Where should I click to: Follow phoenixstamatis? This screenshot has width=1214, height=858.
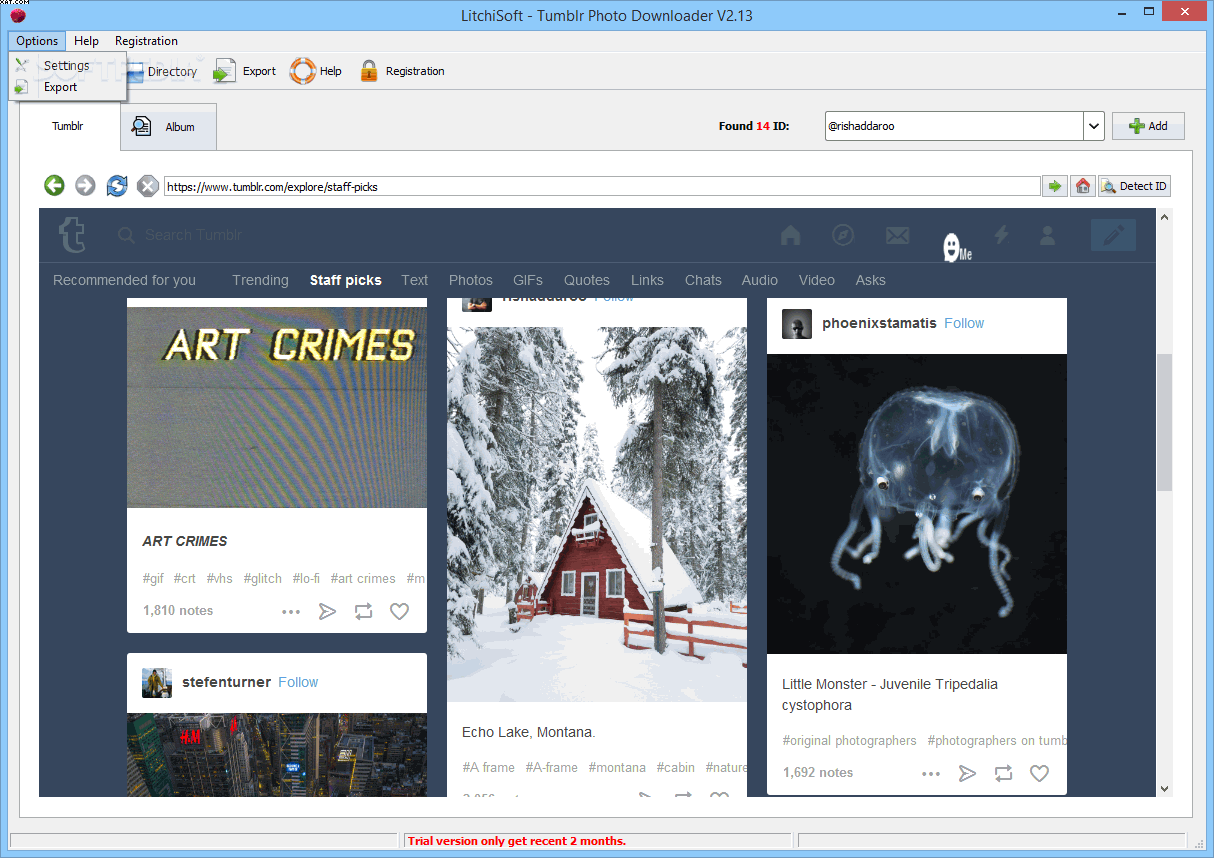point(964,323)
